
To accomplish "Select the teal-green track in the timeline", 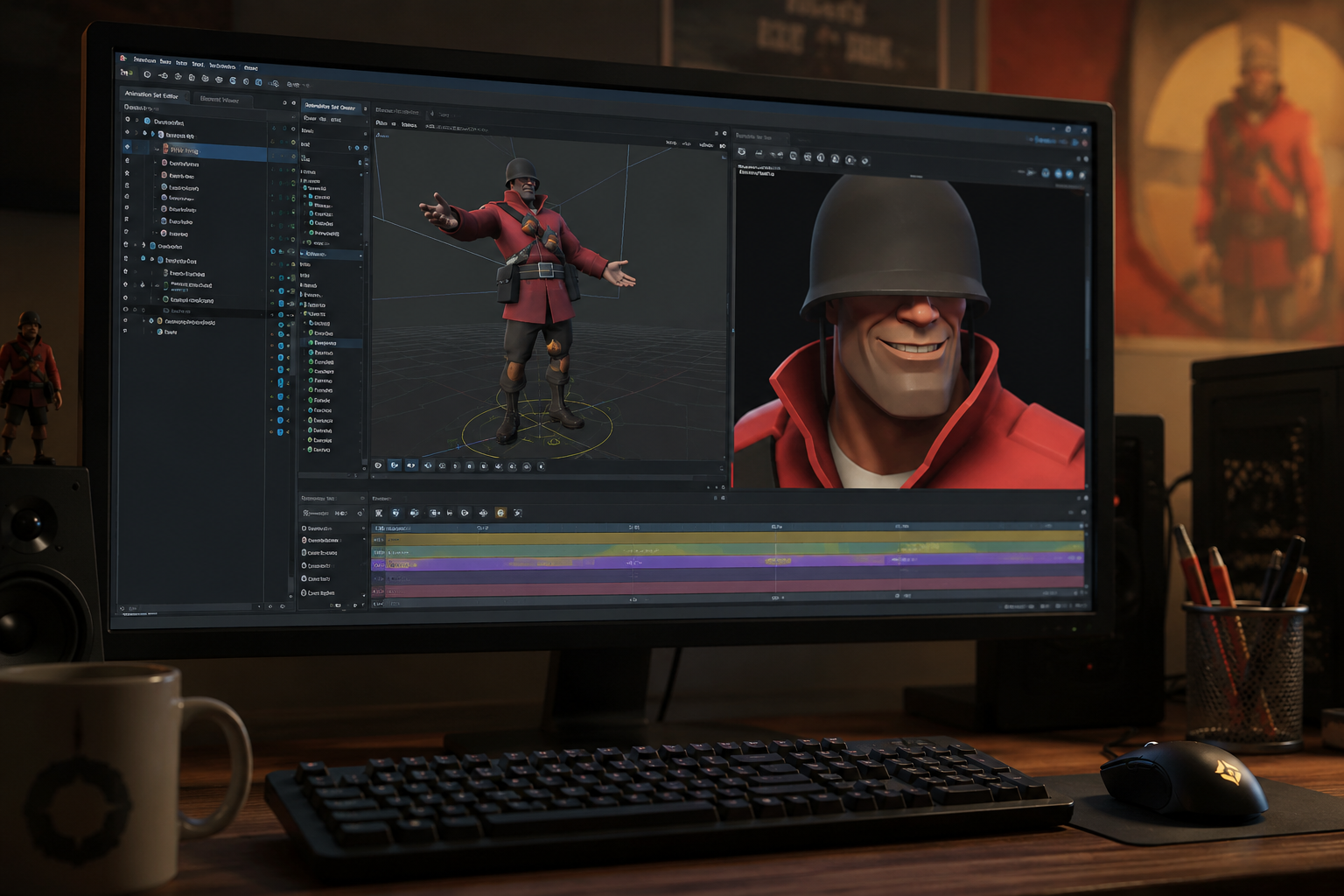I will pyautogui.click(x=729, y=551).
